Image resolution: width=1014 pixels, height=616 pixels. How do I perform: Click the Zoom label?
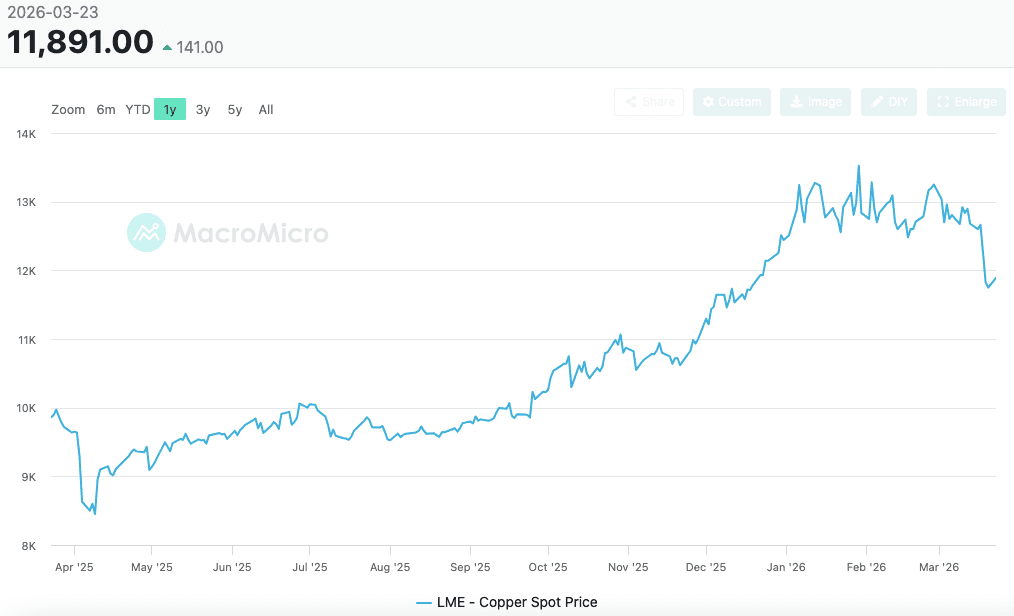pyautogui.click(x=68, y=110)
